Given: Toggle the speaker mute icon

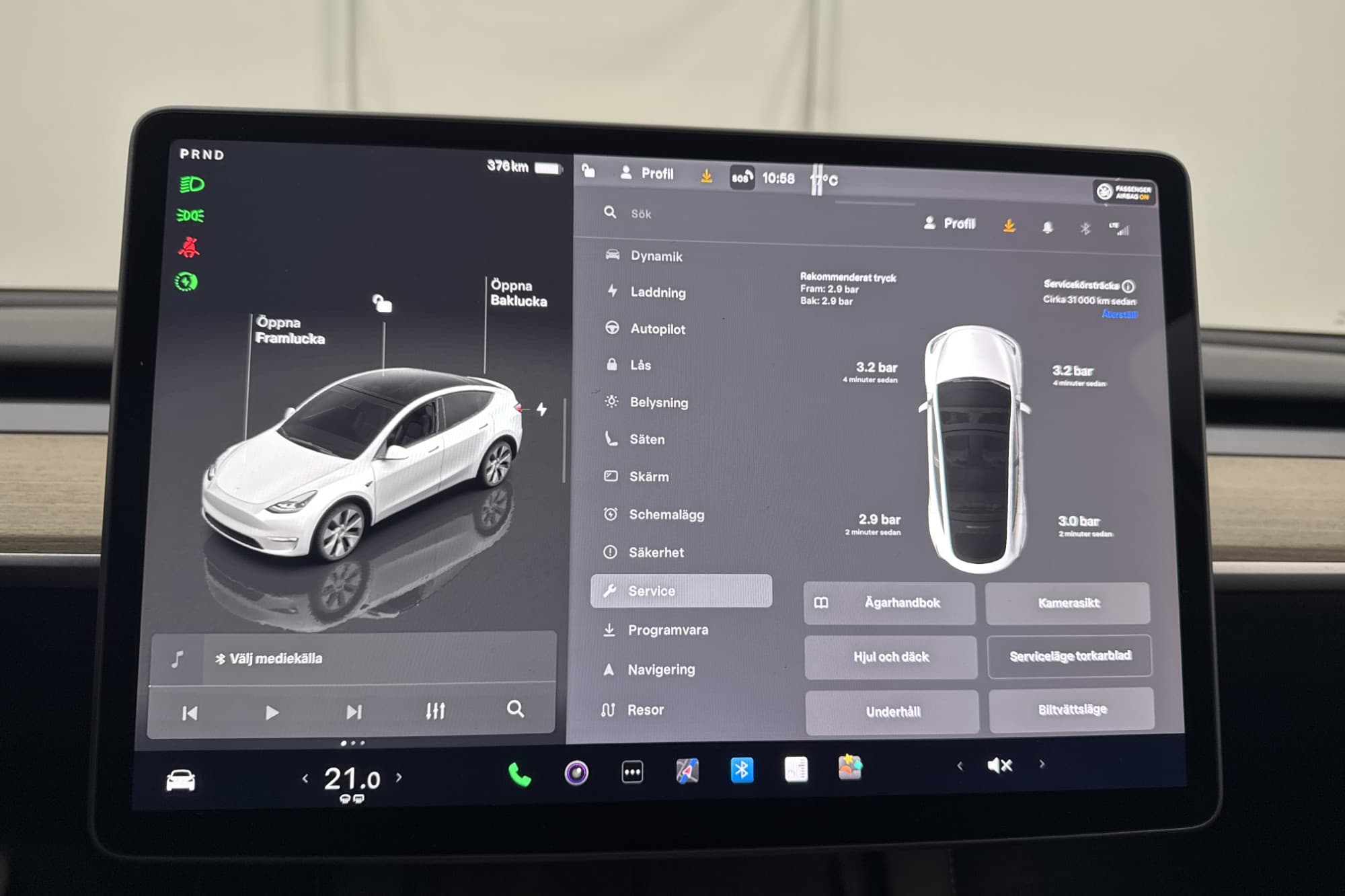Looking at the screenshot, I should tap(999, 765).
